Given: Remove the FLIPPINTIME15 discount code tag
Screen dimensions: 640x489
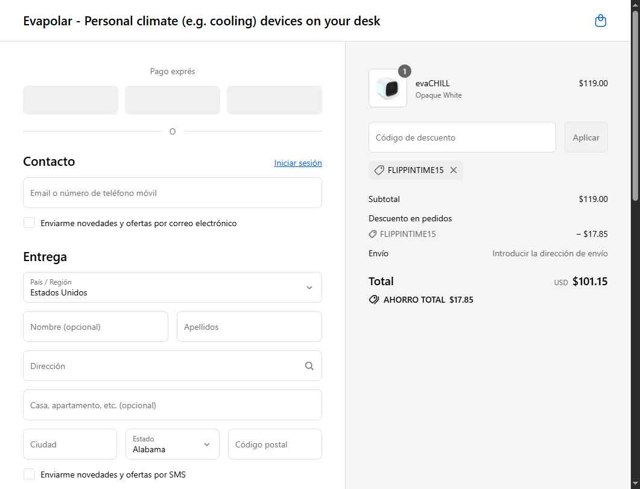Looking at the screenshot, I should coord(453,170).
